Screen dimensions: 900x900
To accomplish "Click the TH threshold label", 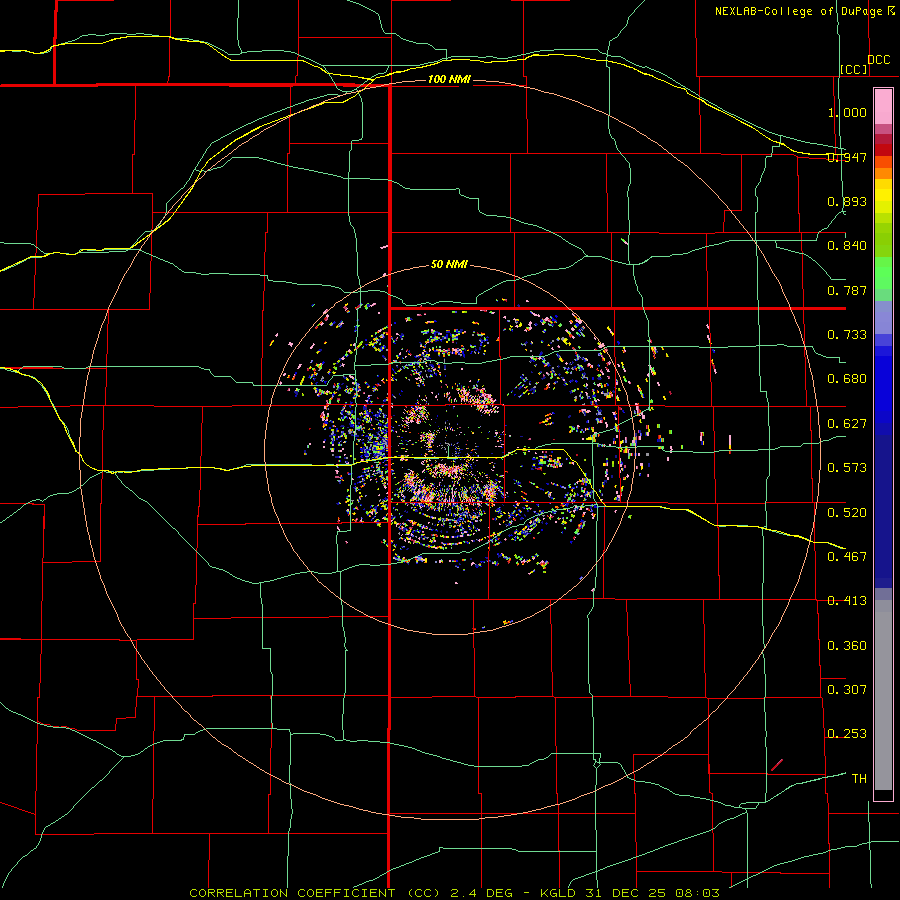I will point(859,779).
